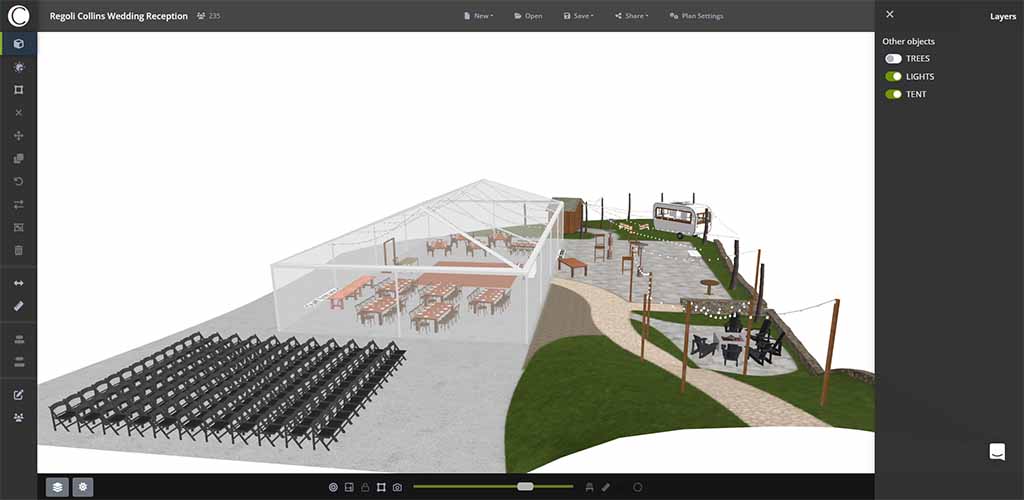The height and width of the screenshot is (500, 1024).
Task: Select the ruler measure tool in sidebar
Action: point(18,306)
